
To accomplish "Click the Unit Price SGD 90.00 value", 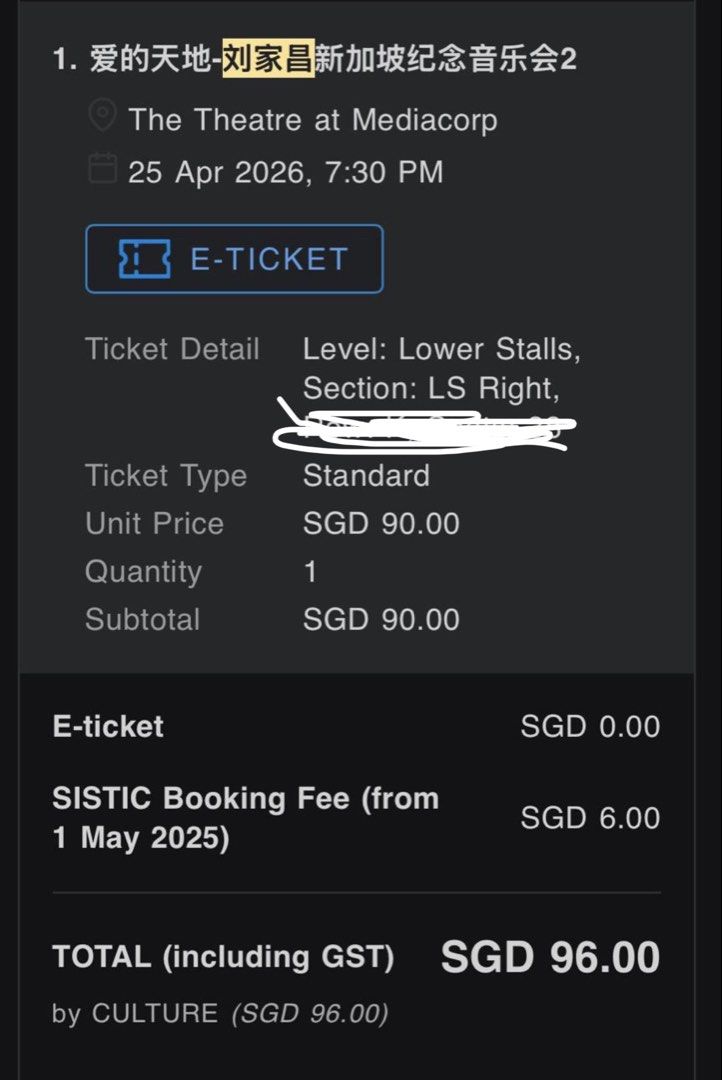I will click(380, 523).
